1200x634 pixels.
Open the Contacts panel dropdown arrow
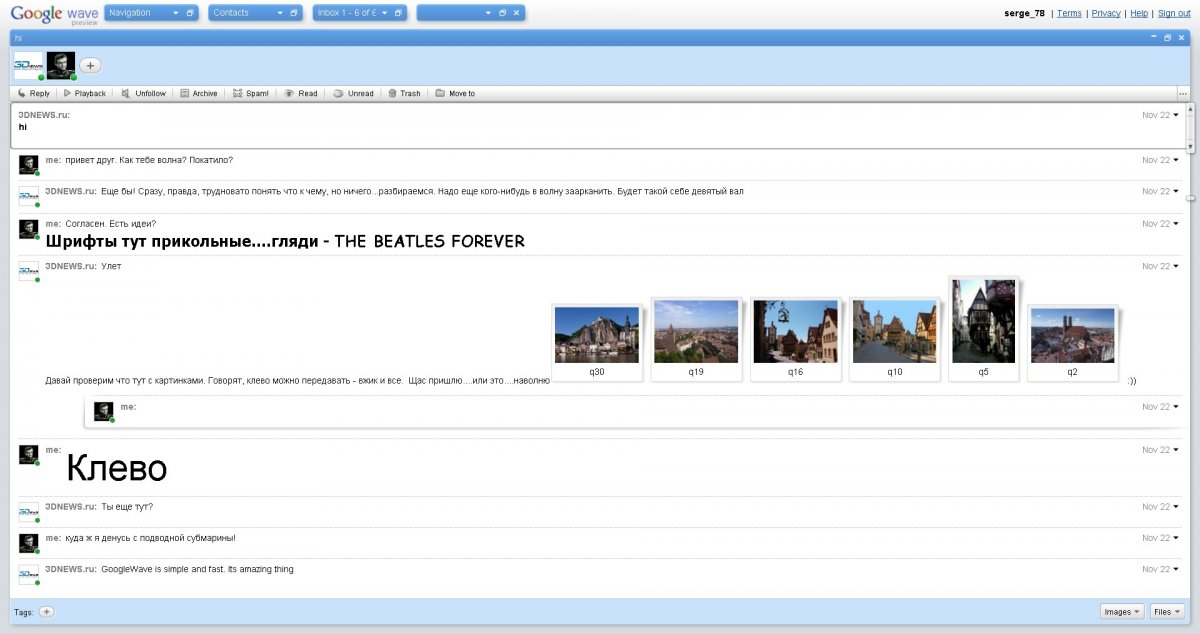(x=279, y=13)
